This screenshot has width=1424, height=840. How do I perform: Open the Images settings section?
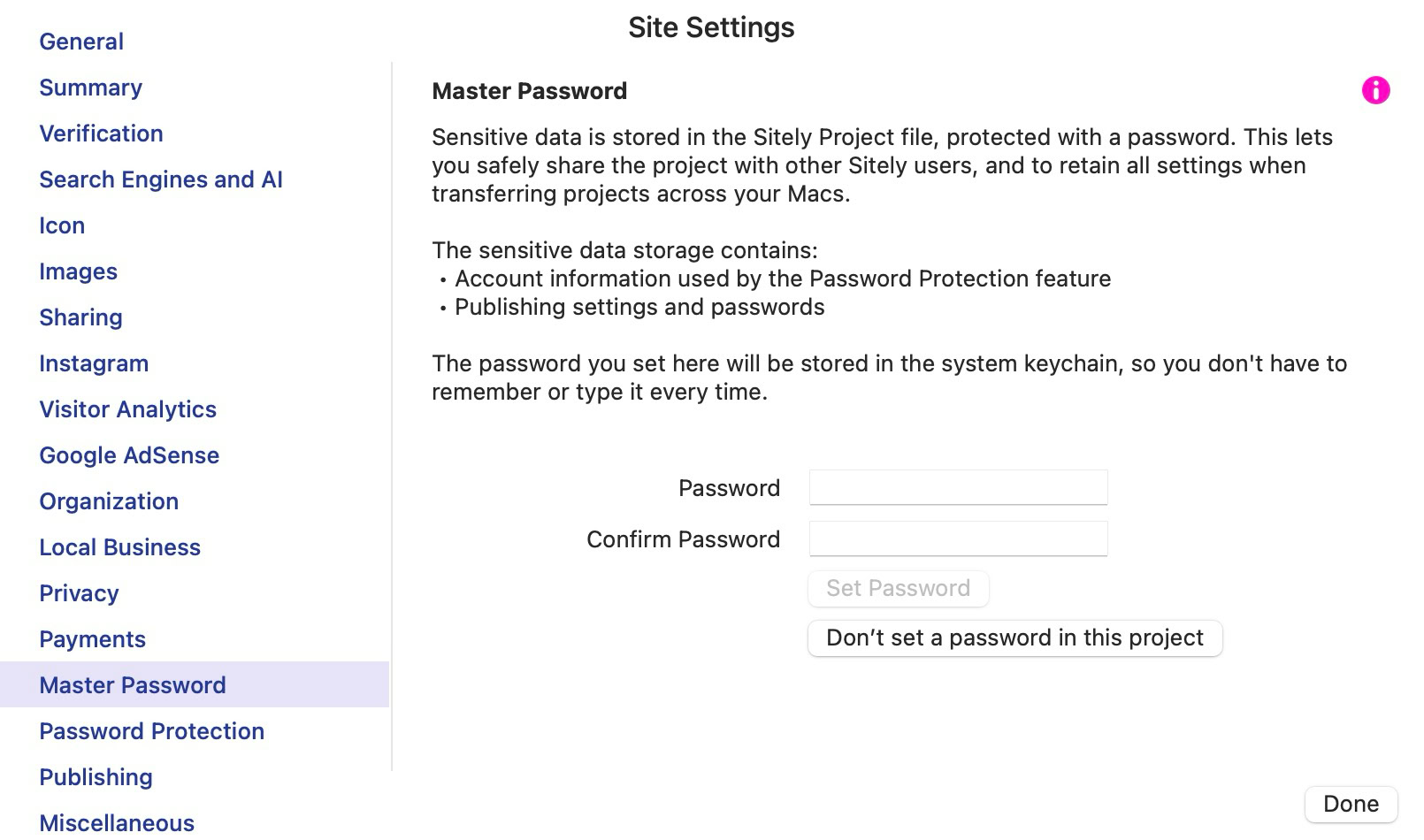(78, 271)
